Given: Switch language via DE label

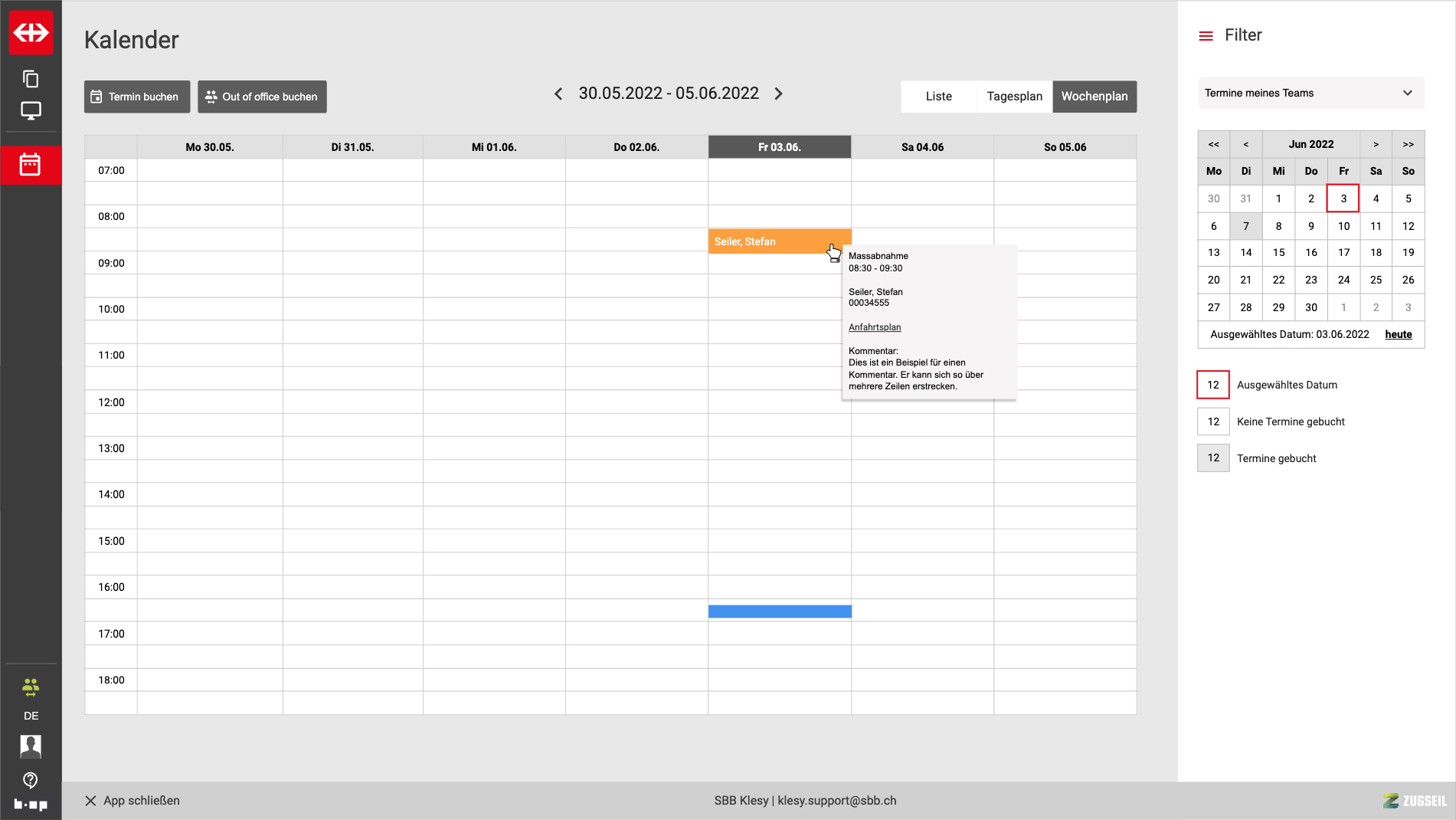Looking at the screenshot, I should (x=31, y=716).
